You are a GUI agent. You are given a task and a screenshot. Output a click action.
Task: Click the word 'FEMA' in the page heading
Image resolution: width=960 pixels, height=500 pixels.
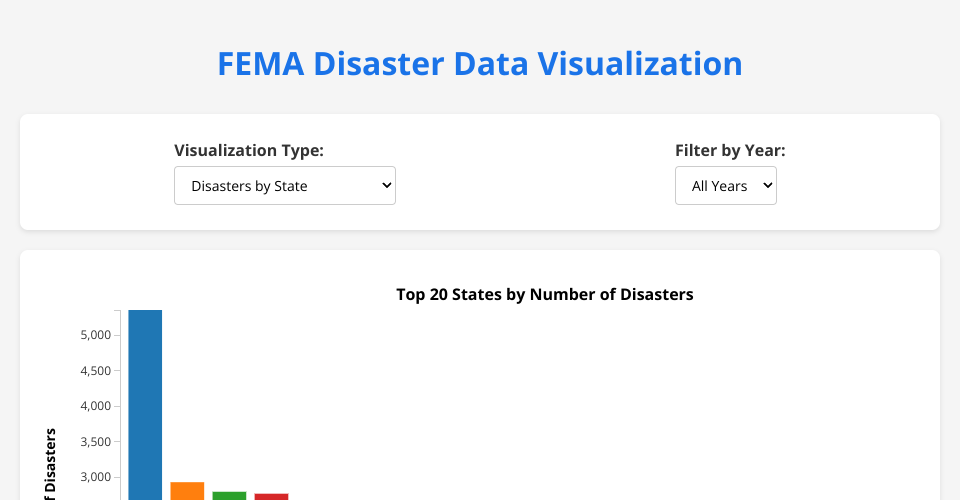[259, 63]
